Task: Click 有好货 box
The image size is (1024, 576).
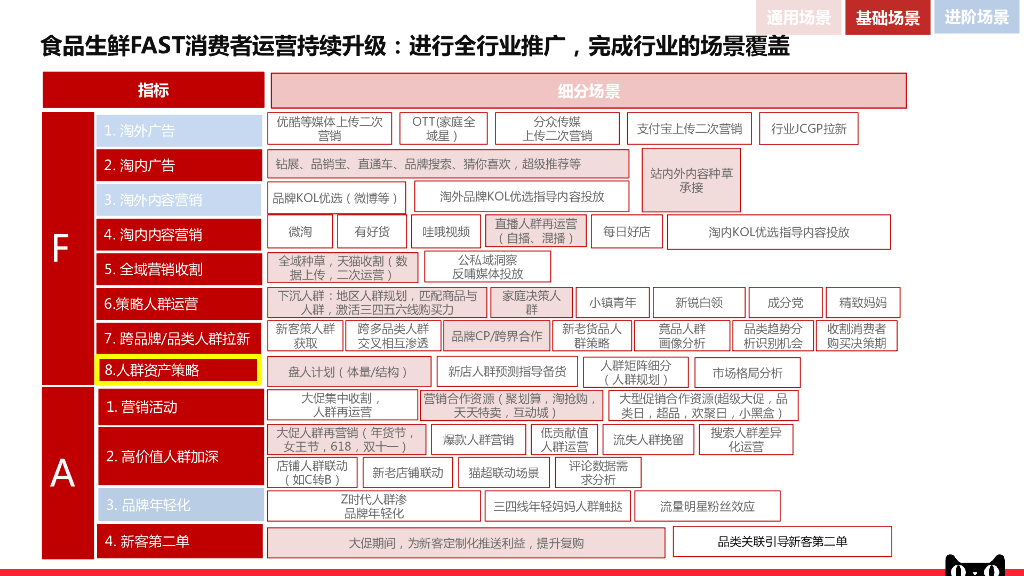Action: tap(372, 232)
